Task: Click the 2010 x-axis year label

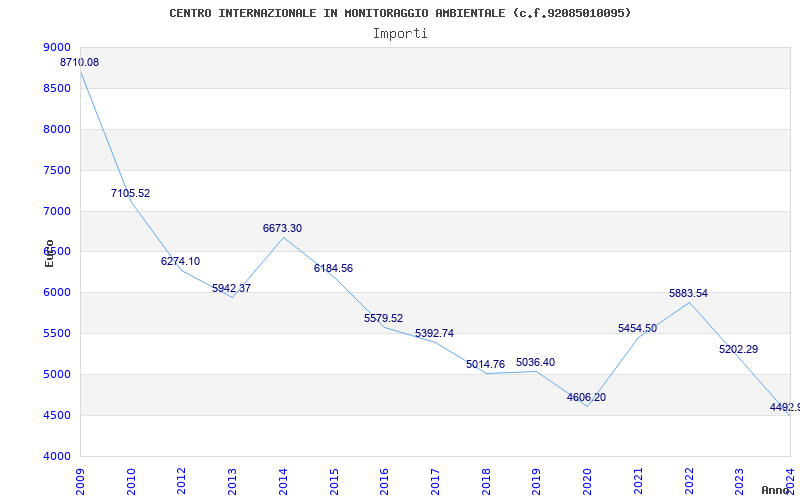Action: pyautogui.click(x=131, y=482)
